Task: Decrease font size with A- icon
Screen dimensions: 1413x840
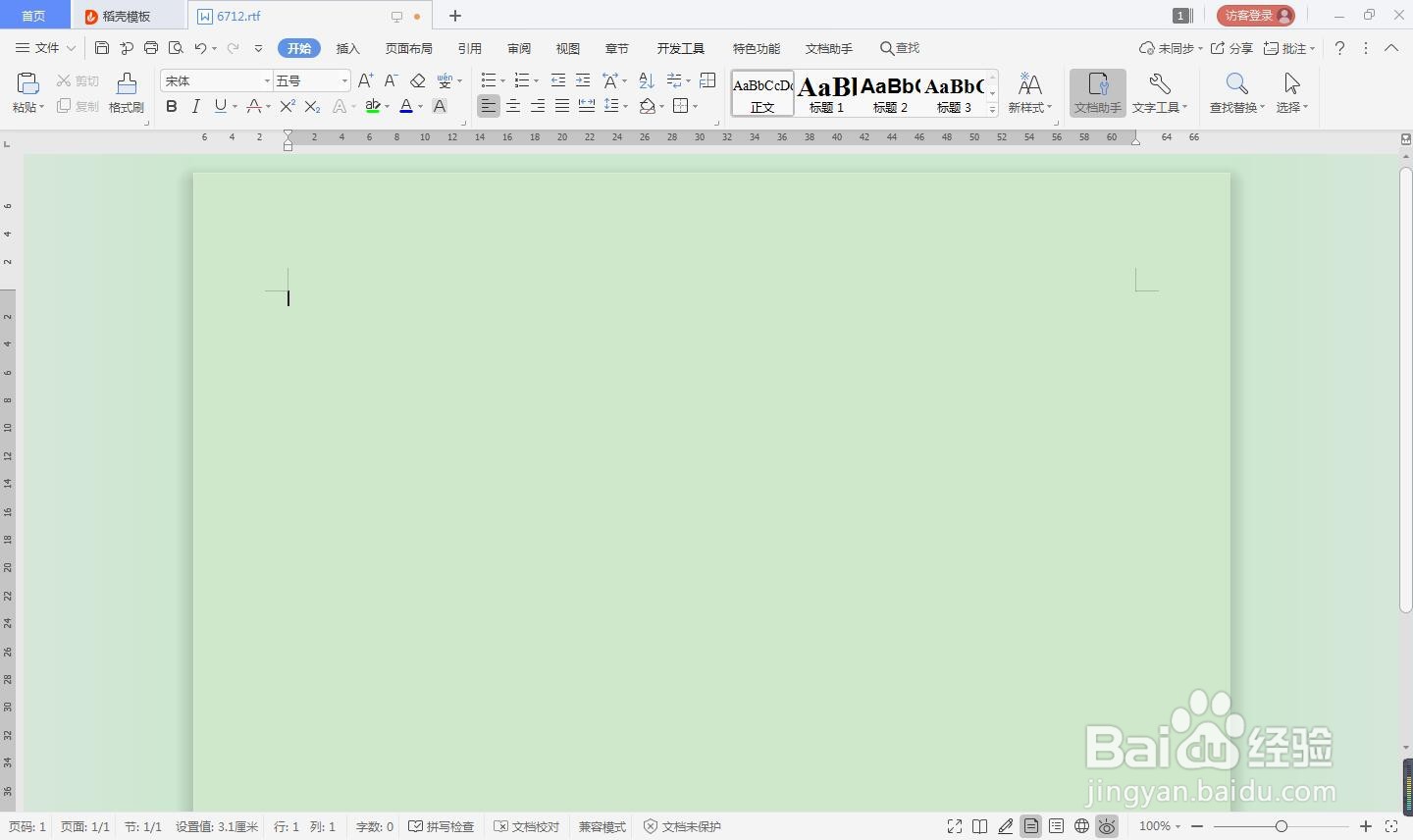Action: pos(391,80)
